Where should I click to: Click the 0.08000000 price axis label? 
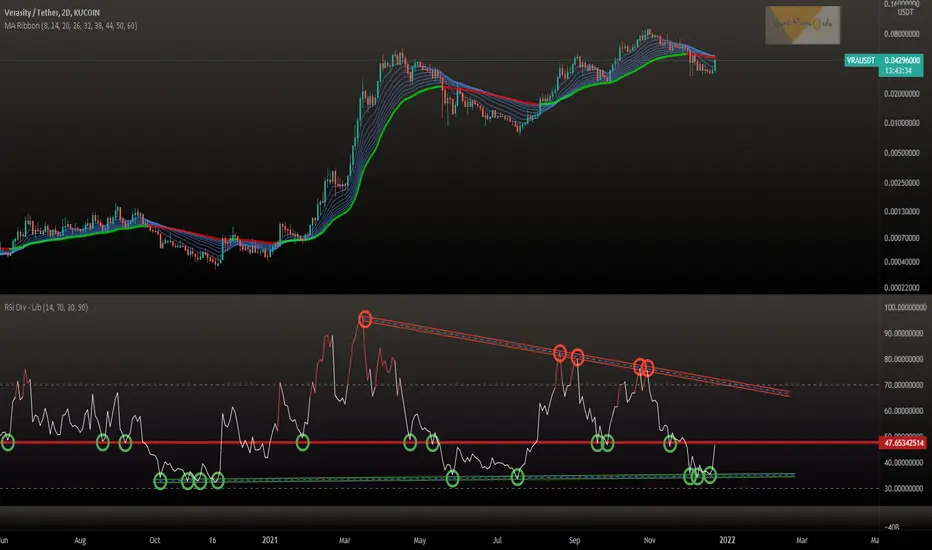(902, 34)
